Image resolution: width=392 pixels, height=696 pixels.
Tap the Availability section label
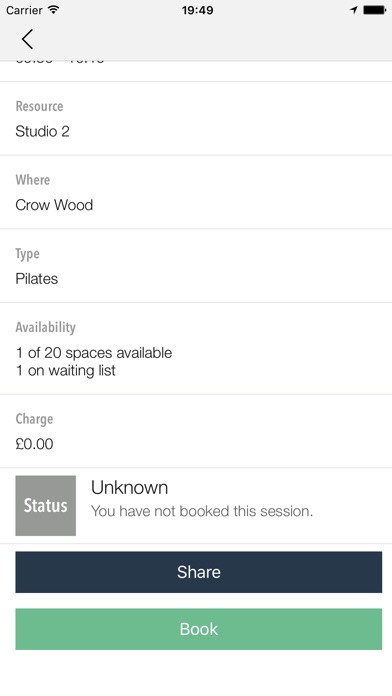coord(46,328)
